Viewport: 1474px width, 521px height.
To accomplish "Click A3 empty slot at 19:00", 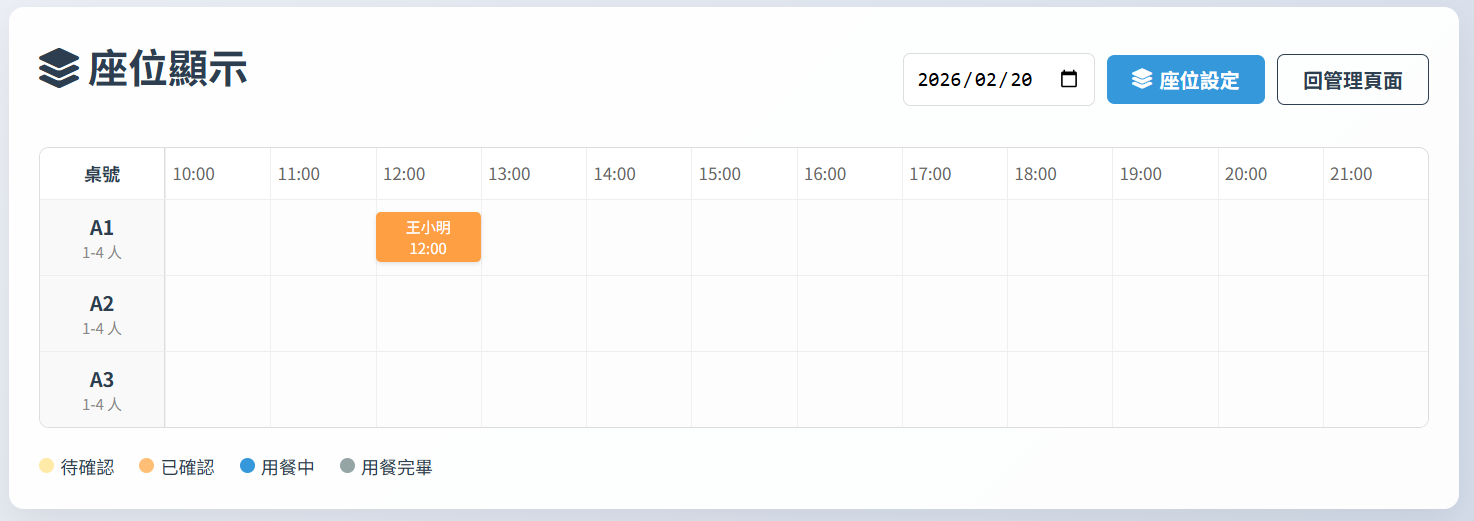I will coord(1165,390).
